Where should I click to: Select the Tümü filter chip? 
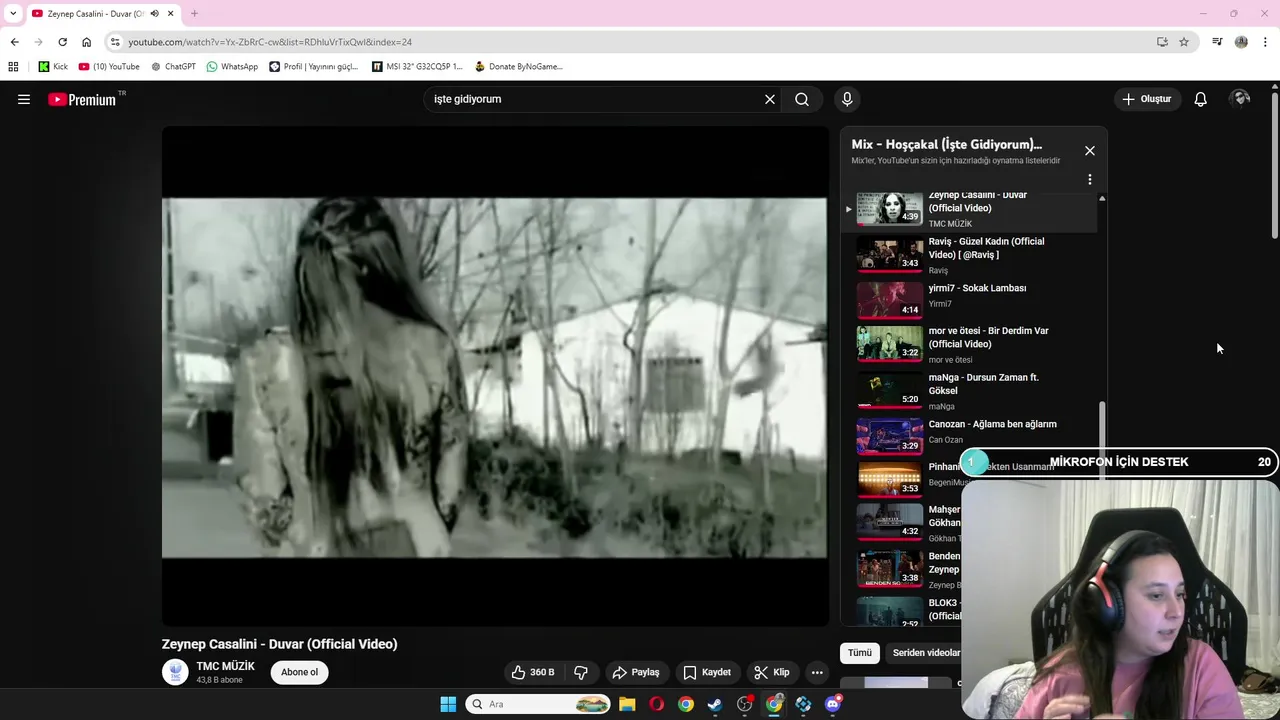860,653
